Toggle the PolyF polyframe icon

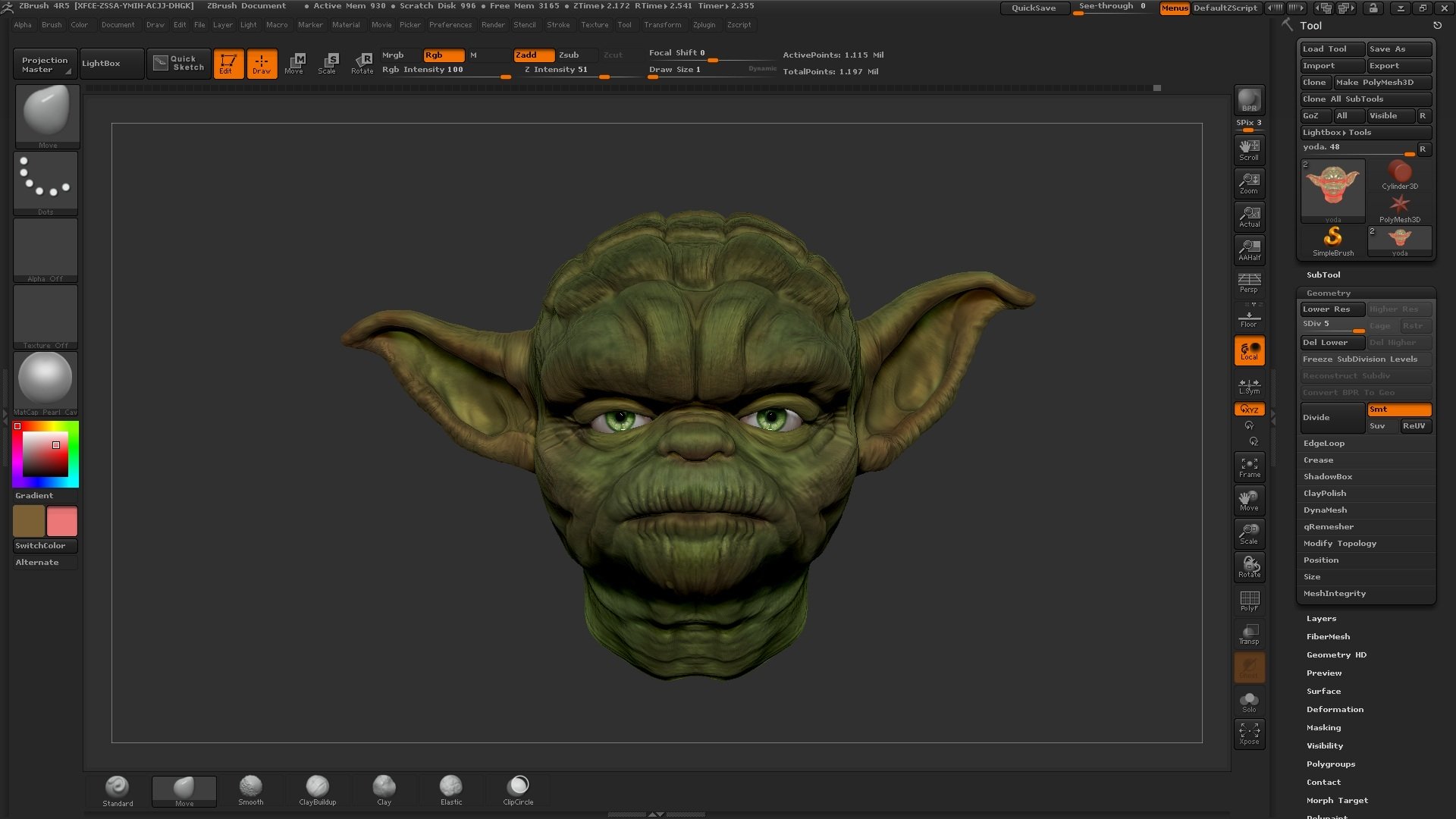1249,601
